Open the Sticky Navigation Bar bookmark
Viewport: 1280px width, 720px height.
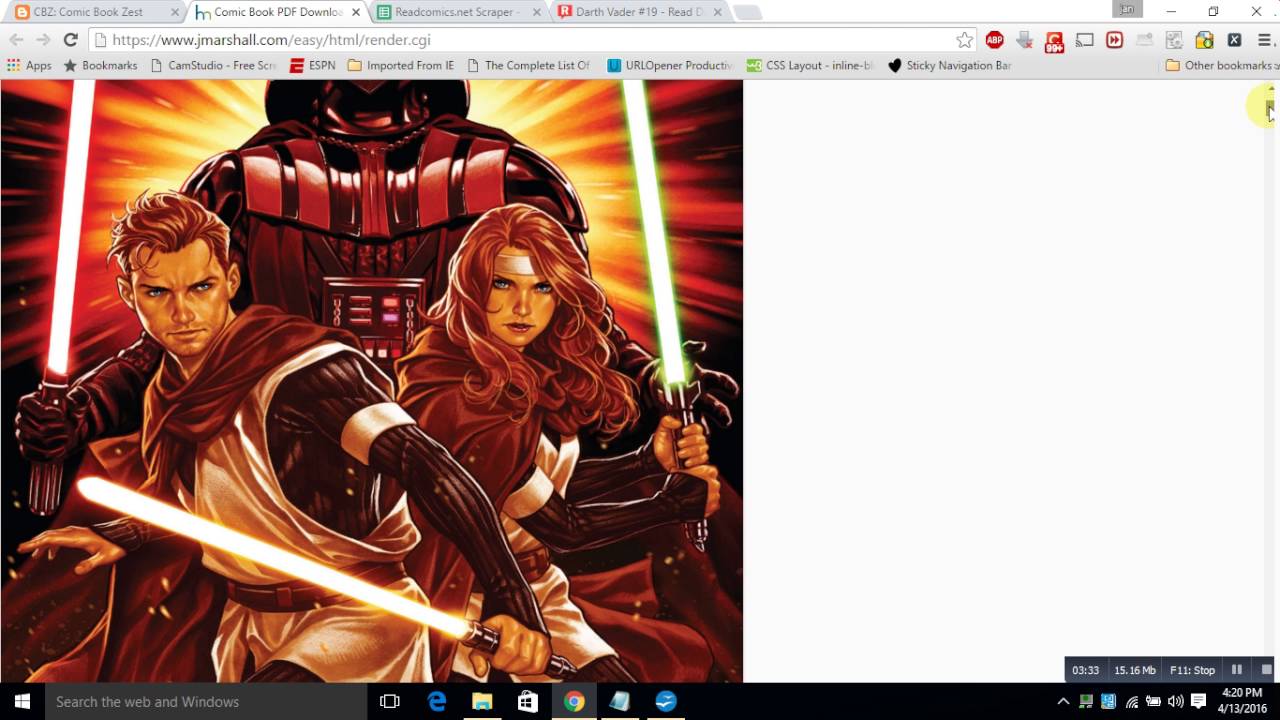coord(950,65)
